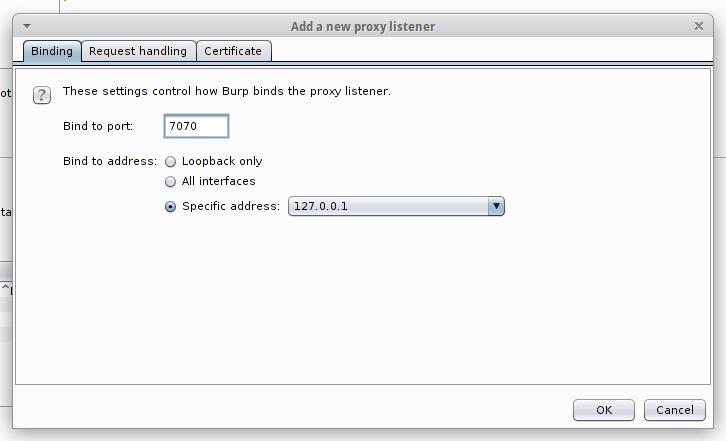Select the Specific address radio button

point(171,207)
